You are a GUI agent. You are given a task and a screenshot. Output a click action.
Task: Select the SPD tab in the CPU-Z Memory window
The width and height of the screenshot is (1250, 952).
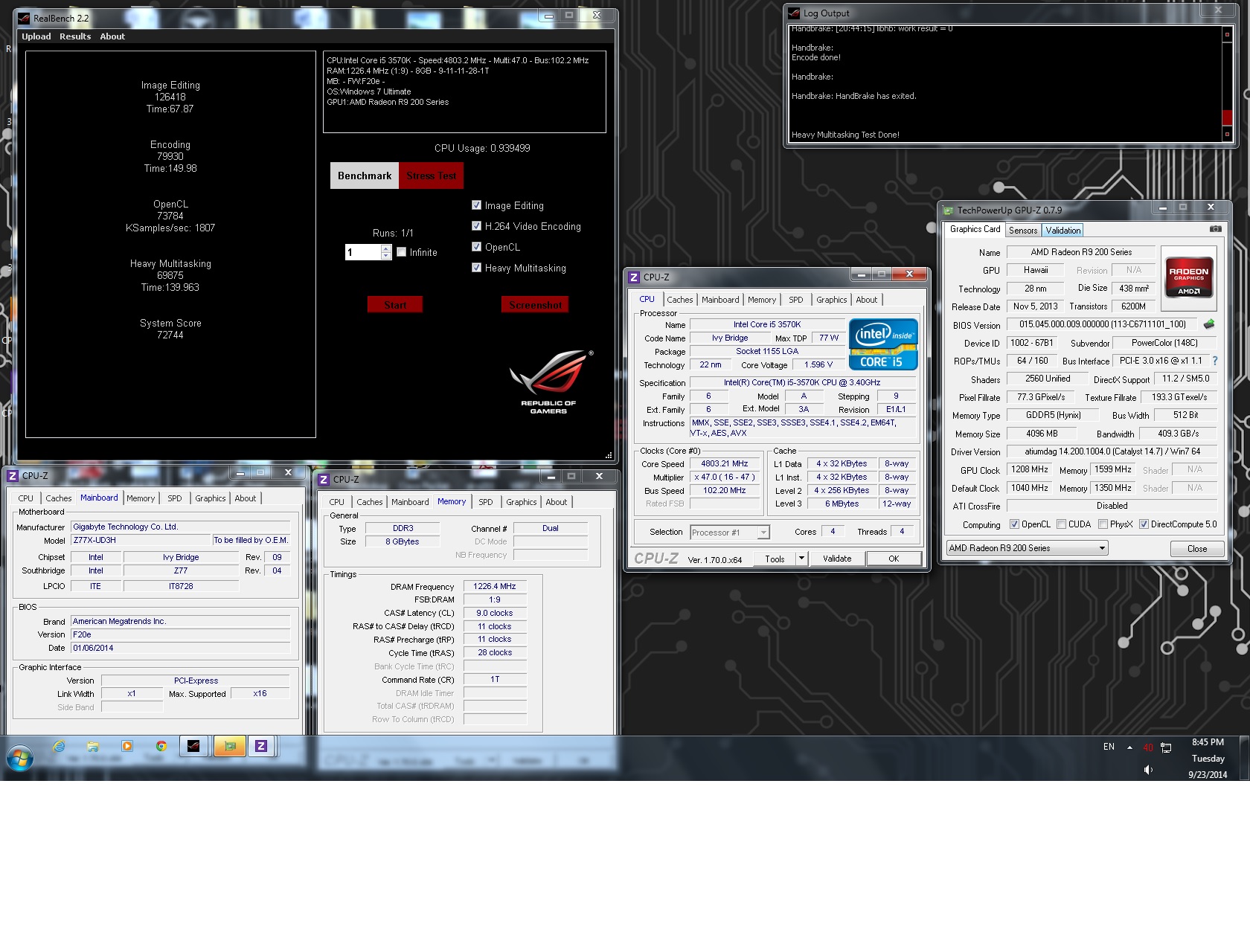(485, 502)
